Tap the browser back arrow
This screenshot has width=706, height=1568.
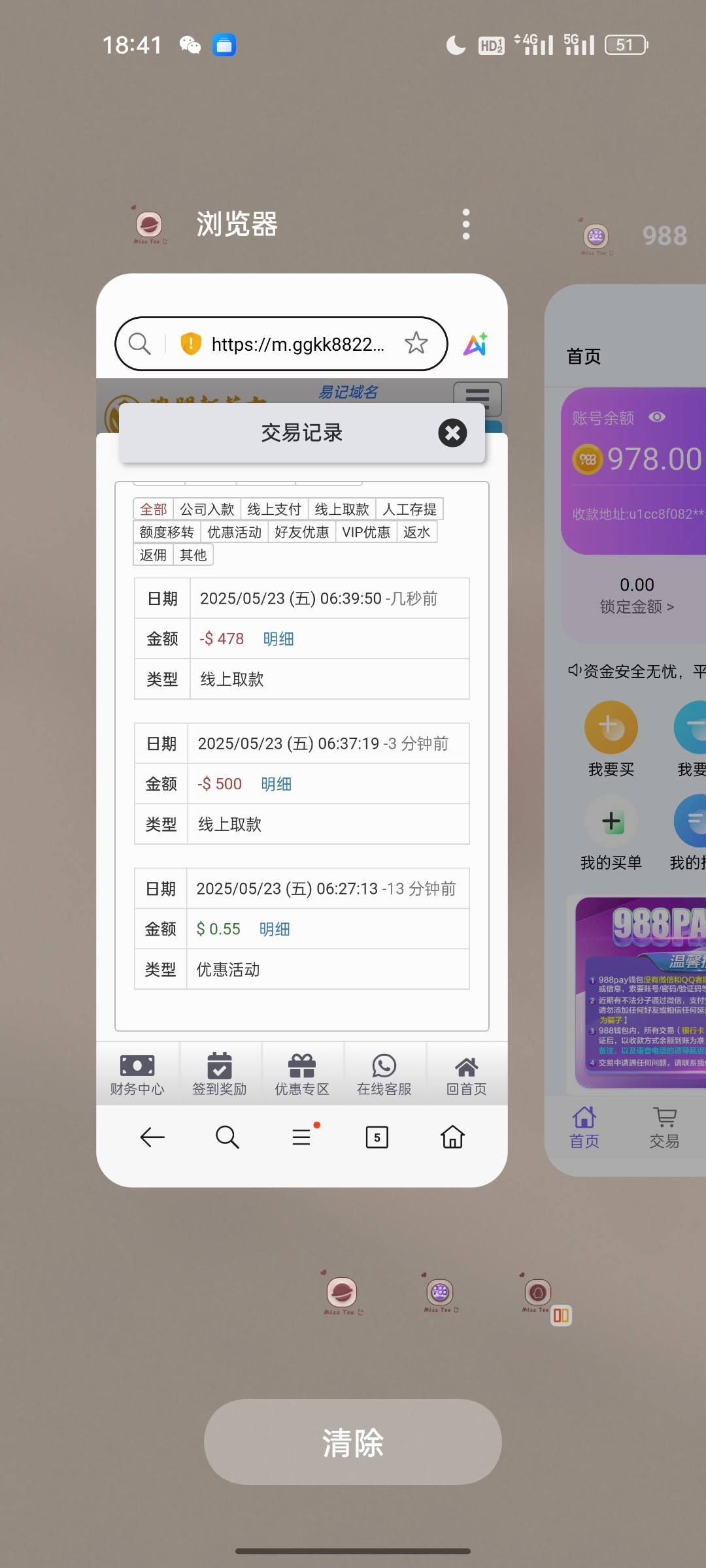tap(152, 1137)
